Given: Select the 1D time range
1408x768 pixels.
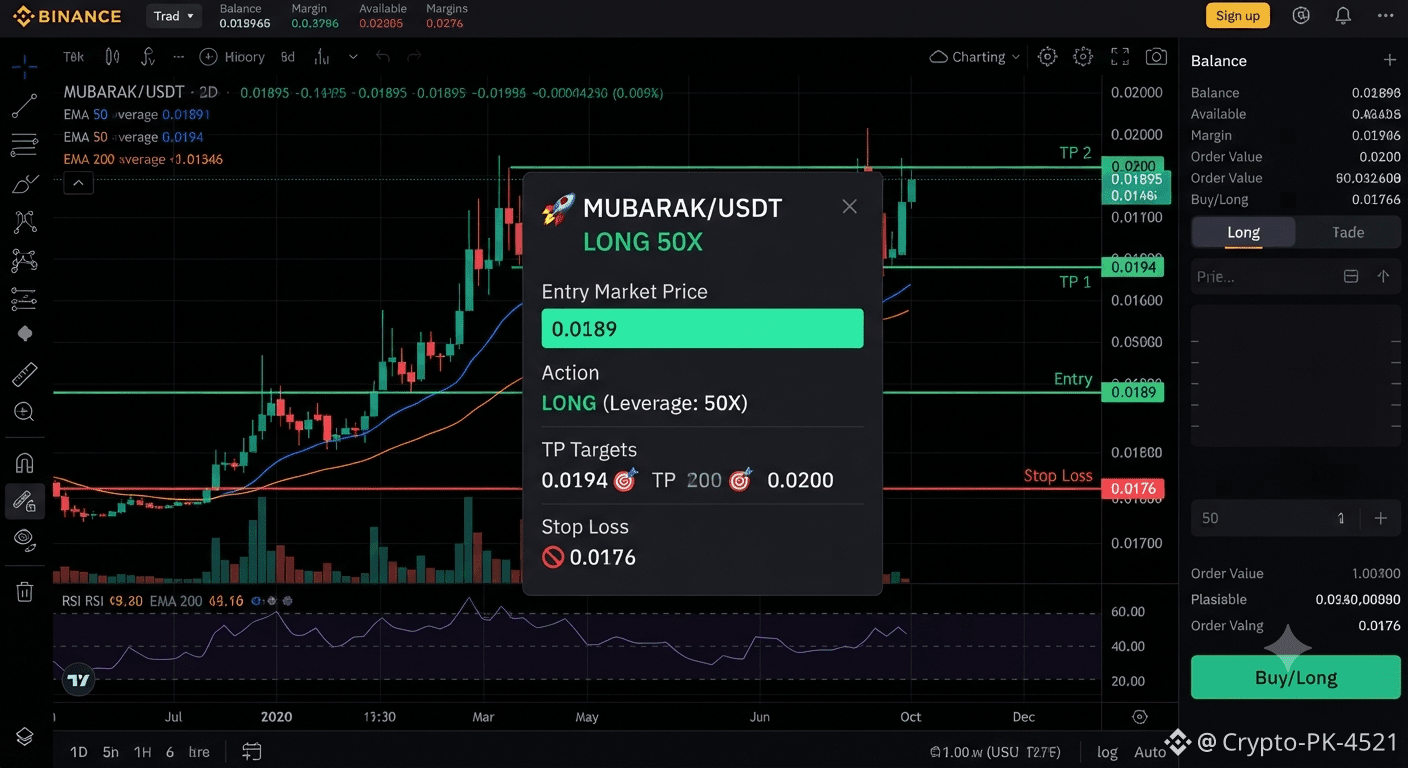Looking at the screenshot, I should pyautogui.click(x=78, y=752).
